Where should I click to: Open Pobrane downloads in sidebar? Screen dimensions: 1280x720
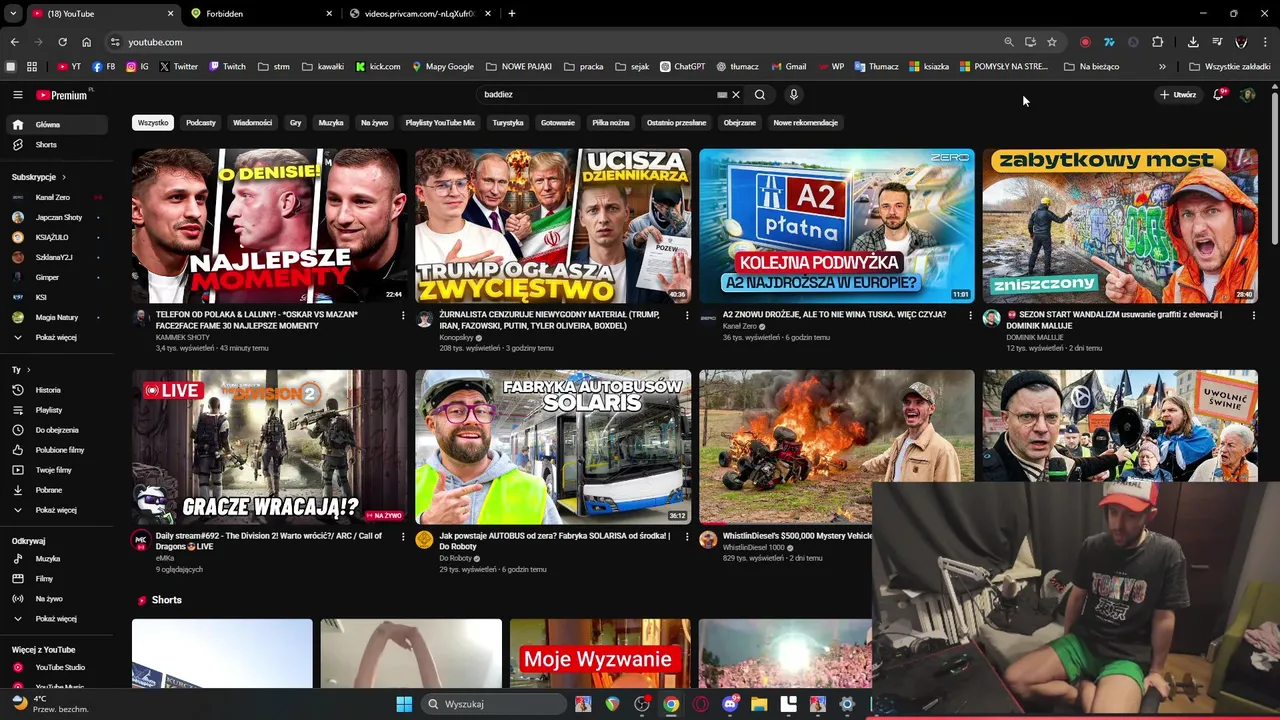[56, 490]
